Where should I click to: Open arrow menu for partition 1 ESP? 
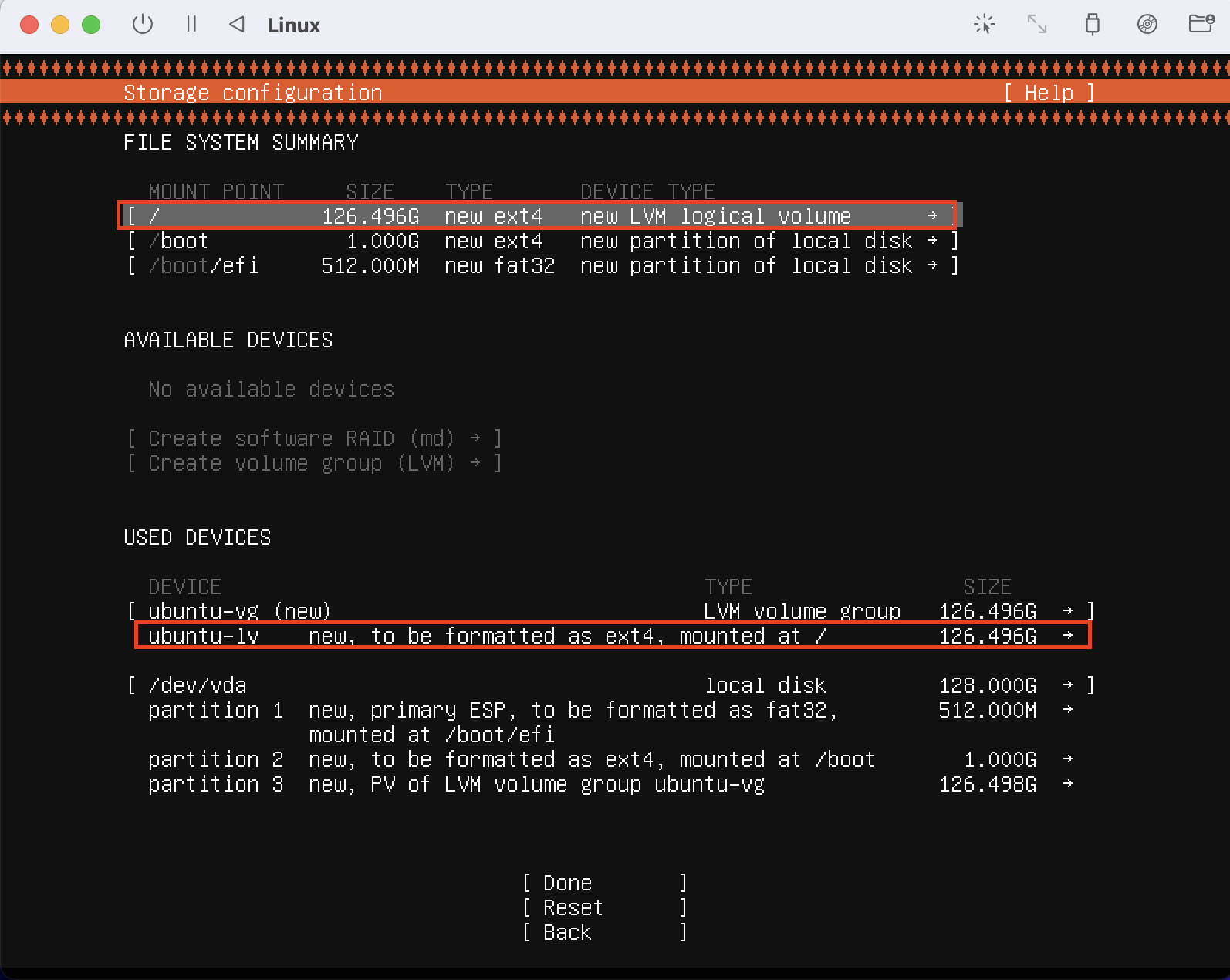coord(1068,710)
